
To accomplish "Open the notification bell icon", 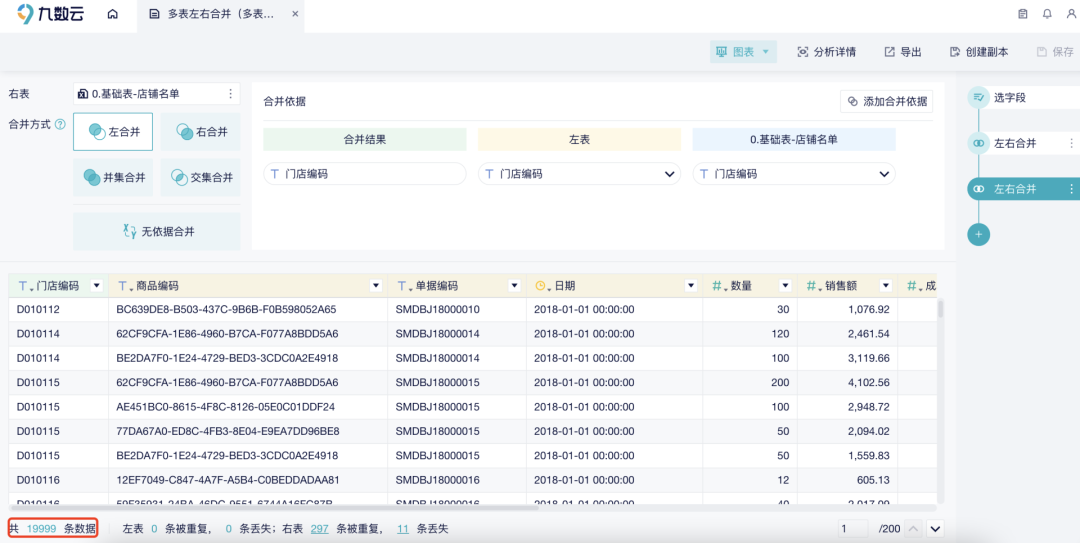I will coord(1047,15).
